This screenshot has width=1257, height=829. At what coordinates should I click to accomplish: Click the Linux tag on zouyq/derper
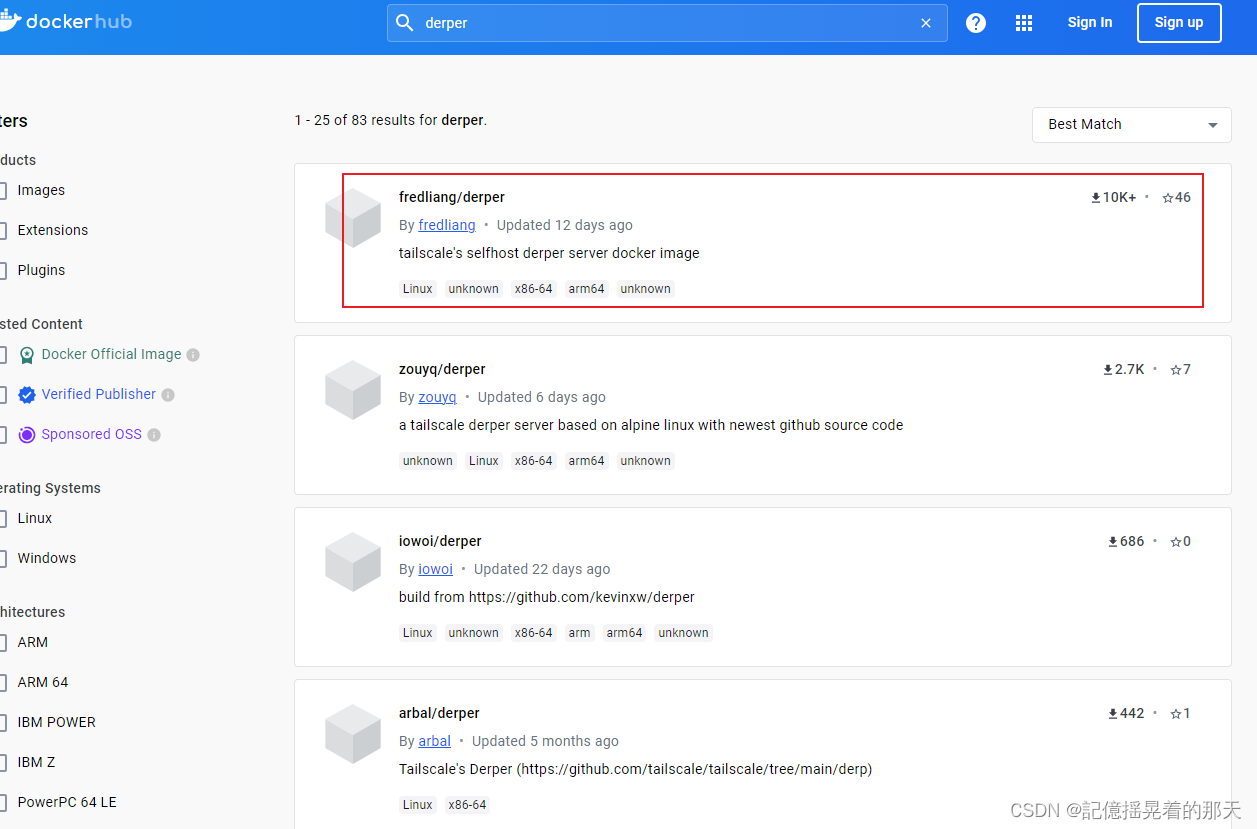coord(484,461)
